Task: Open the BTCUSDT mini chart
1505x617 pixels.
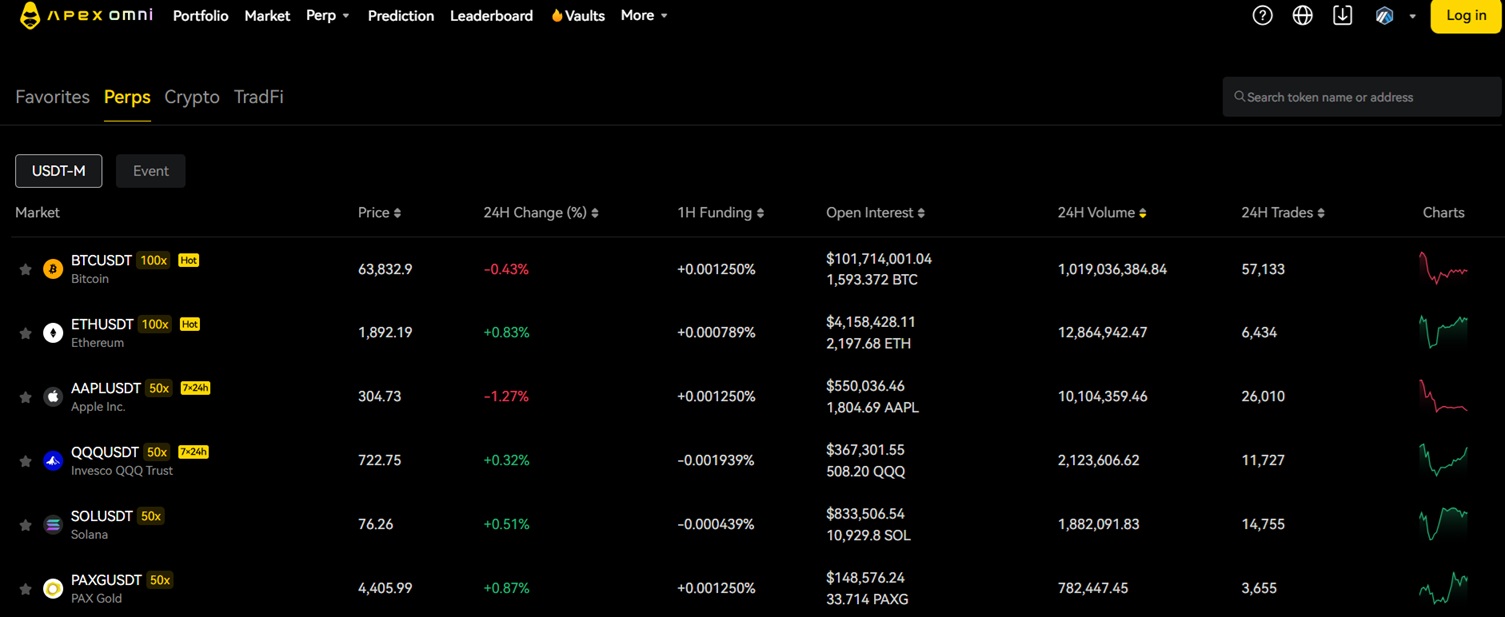Action: [x=1443, y=268]
